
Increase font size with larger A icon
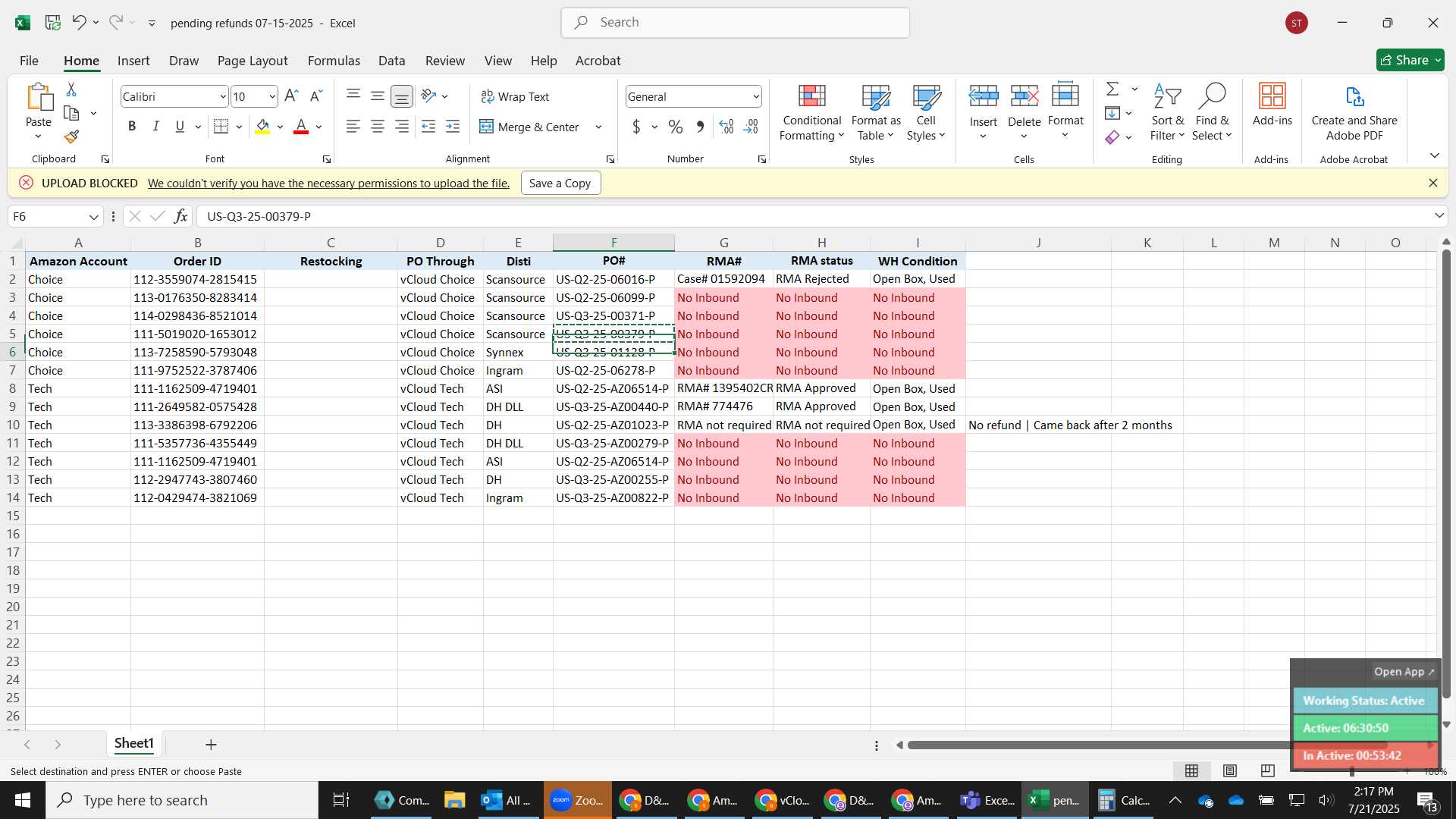tap(291, 96)
